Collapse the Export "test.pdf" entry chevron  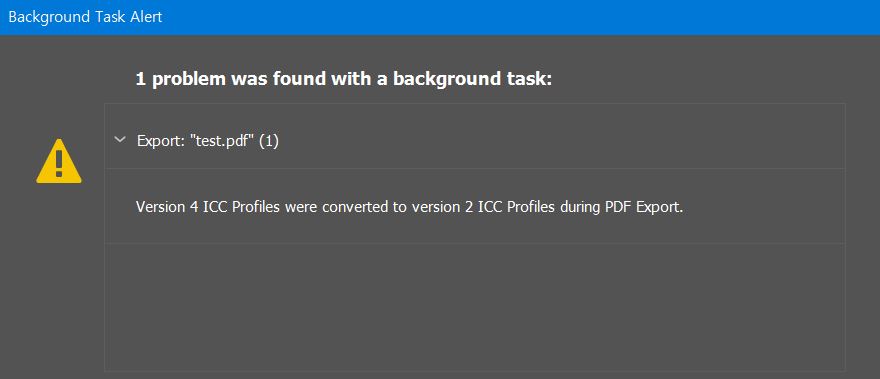coord(119,140)
